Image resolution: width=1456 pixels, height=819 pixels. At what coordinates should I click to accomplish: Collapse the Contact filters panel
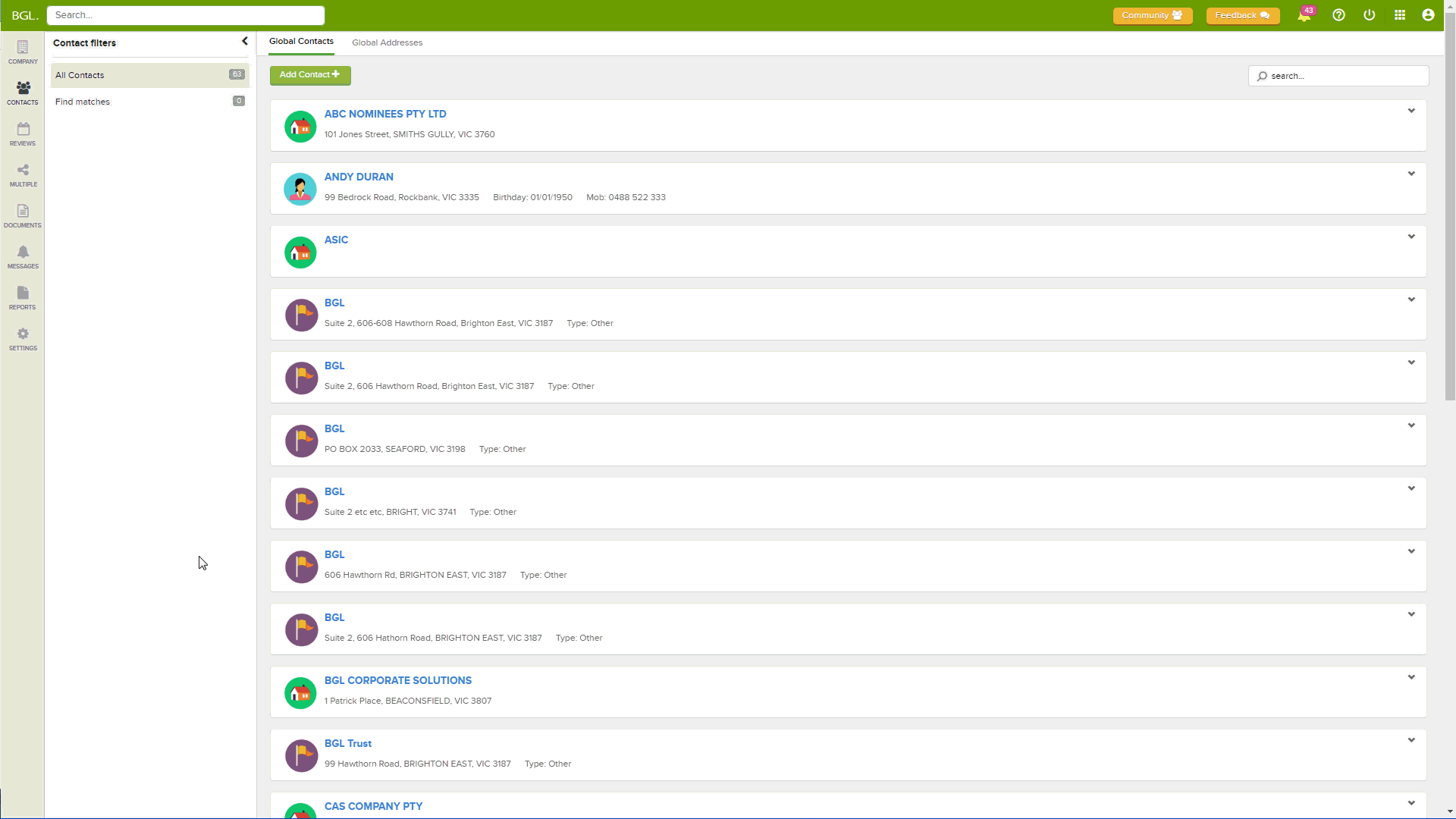[x=244, y=42]
